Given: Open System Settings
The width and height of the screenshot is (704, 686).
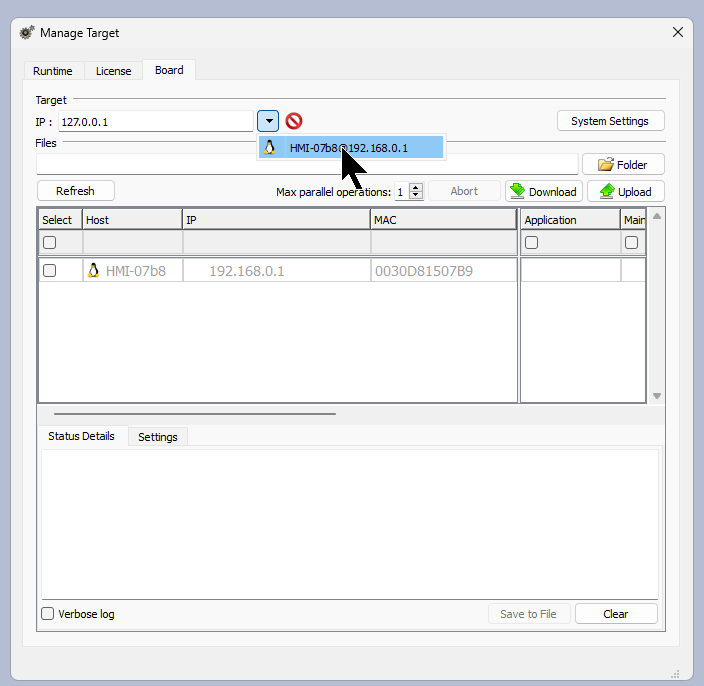Looking at the screenshot, I should pos(610,121).
